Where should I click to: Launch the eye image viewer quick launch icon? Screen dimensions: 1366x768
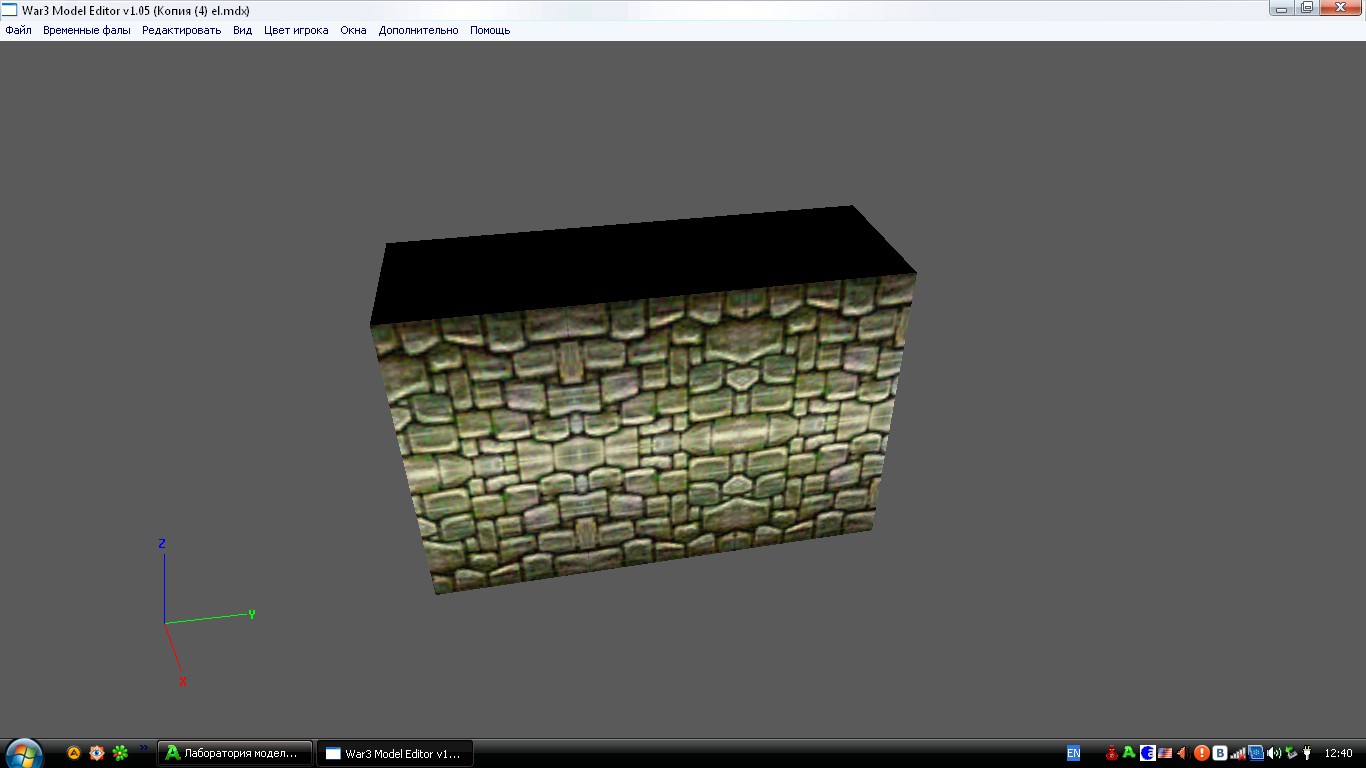[x=97, y=753]
